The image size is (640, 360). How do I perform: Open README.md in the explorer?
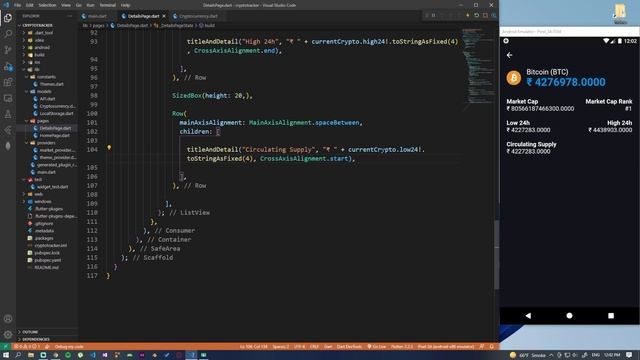click(x=47, y=267)
